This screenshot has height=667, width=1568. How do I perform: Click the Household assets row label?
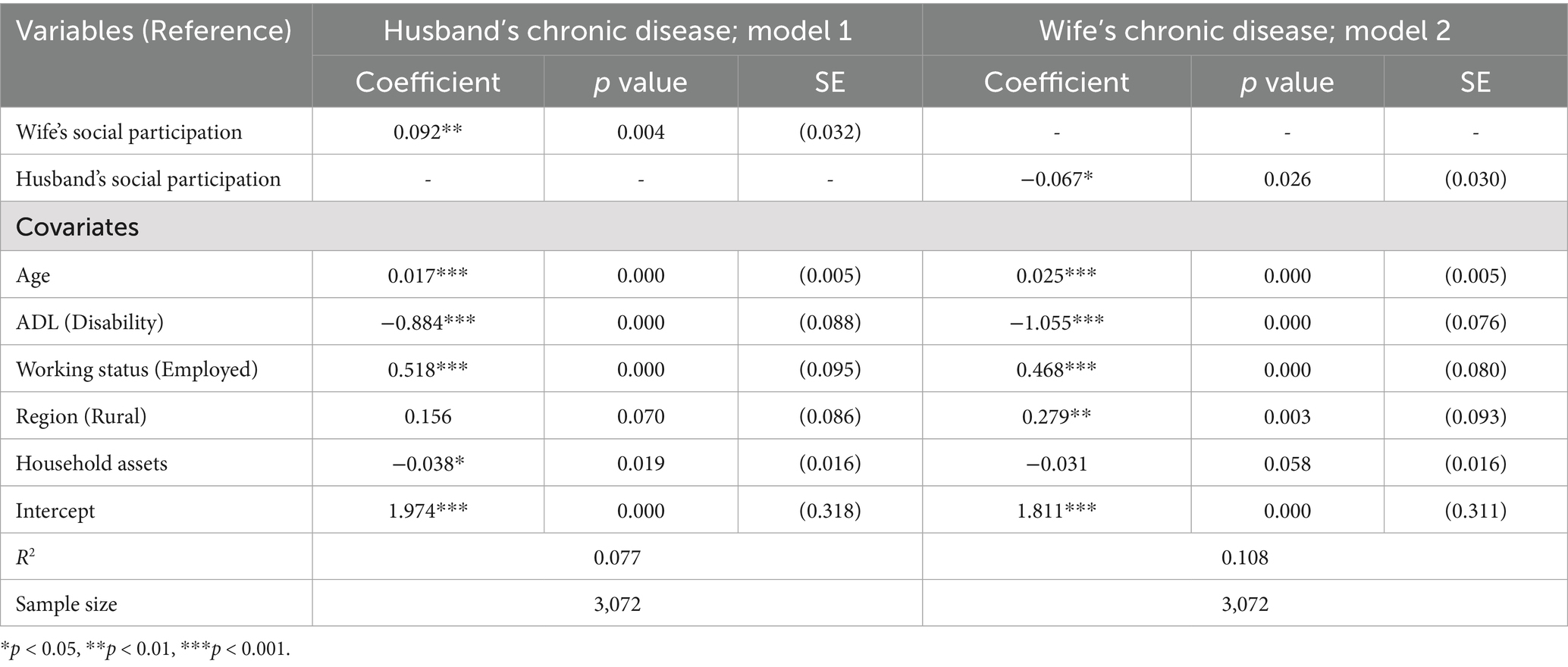pyautogui.click(x=91, y=464)
